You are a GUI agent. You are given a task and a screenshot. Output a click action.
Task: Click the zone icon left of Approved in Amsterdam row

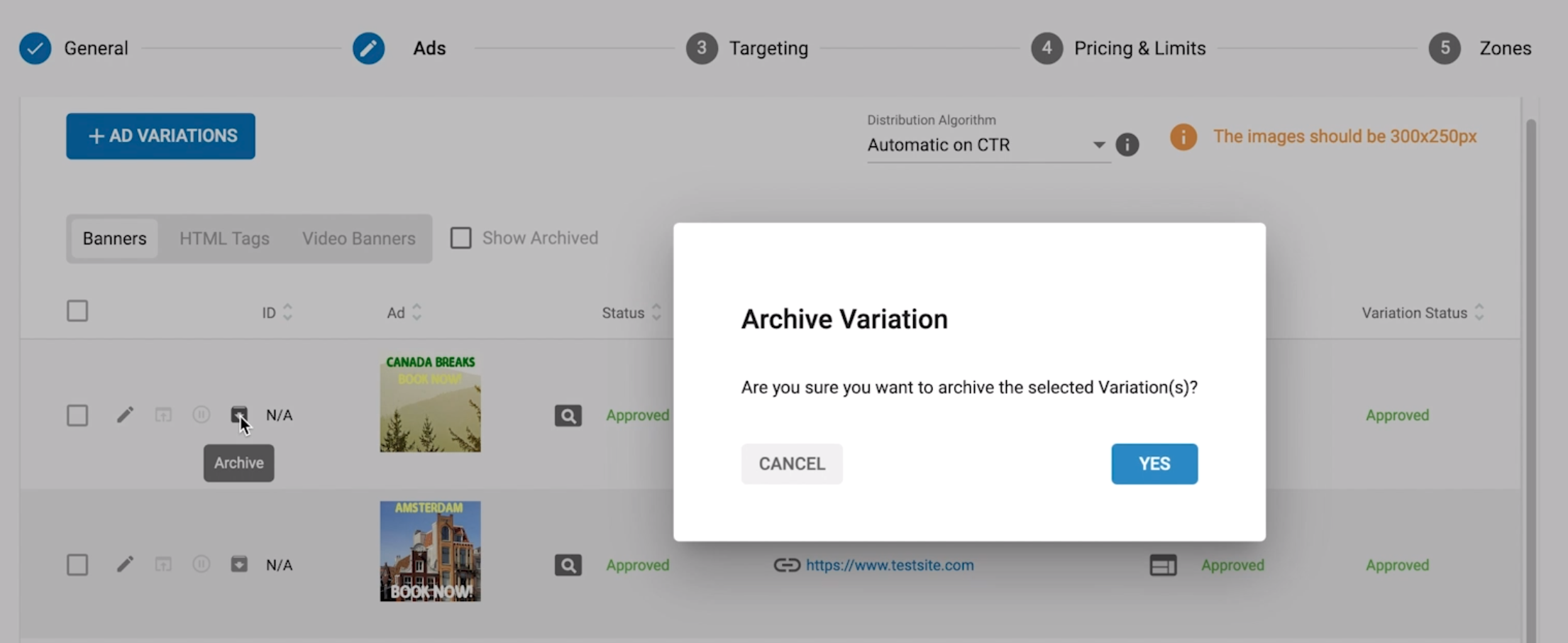pyautogui.click(x=1162, y=565)
